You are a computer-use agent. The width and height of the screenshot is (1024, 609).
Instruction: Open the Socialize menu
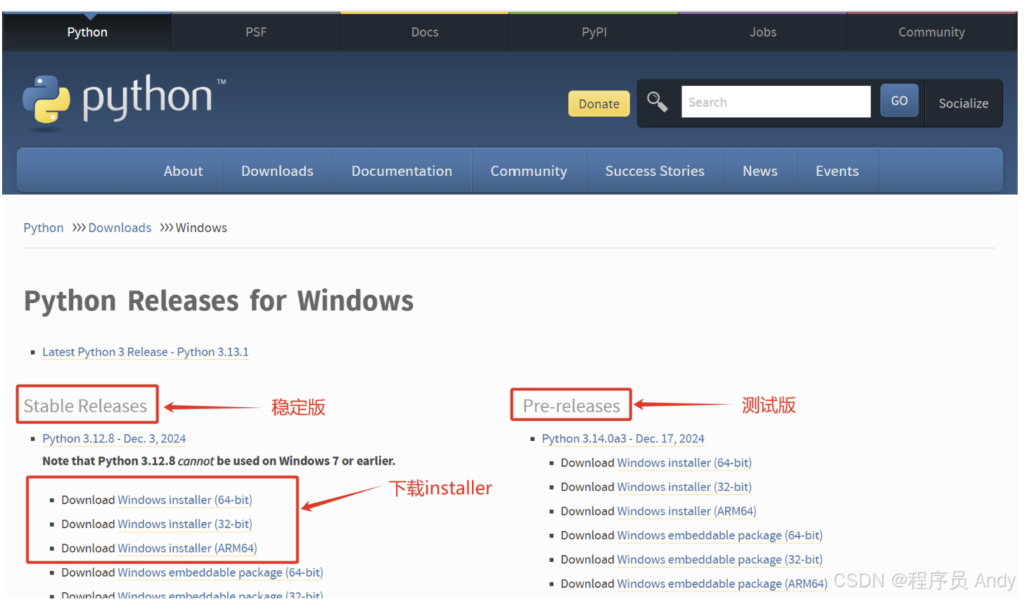pyautogui.click(x=963, y=103)
